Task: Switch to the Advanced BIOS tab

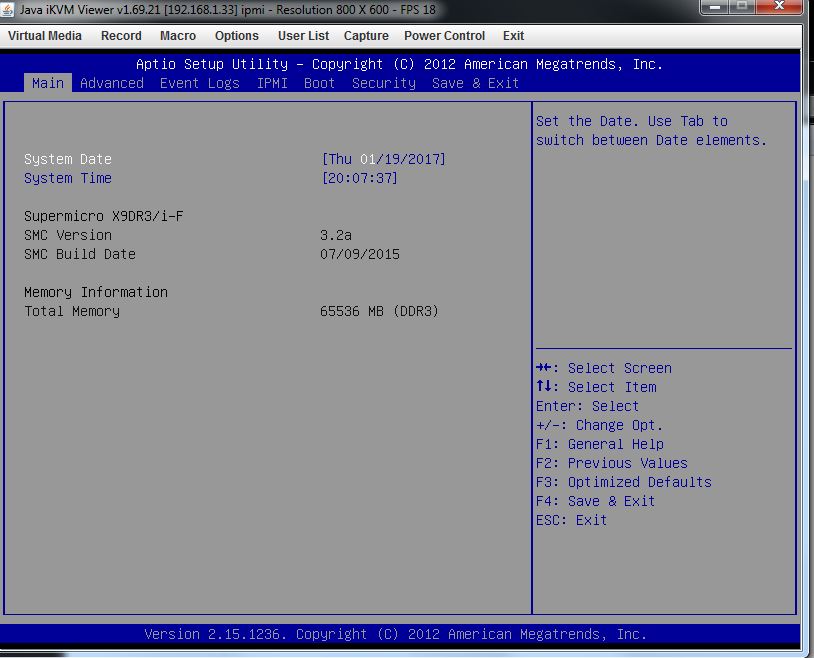Action: tap(112, 83)
